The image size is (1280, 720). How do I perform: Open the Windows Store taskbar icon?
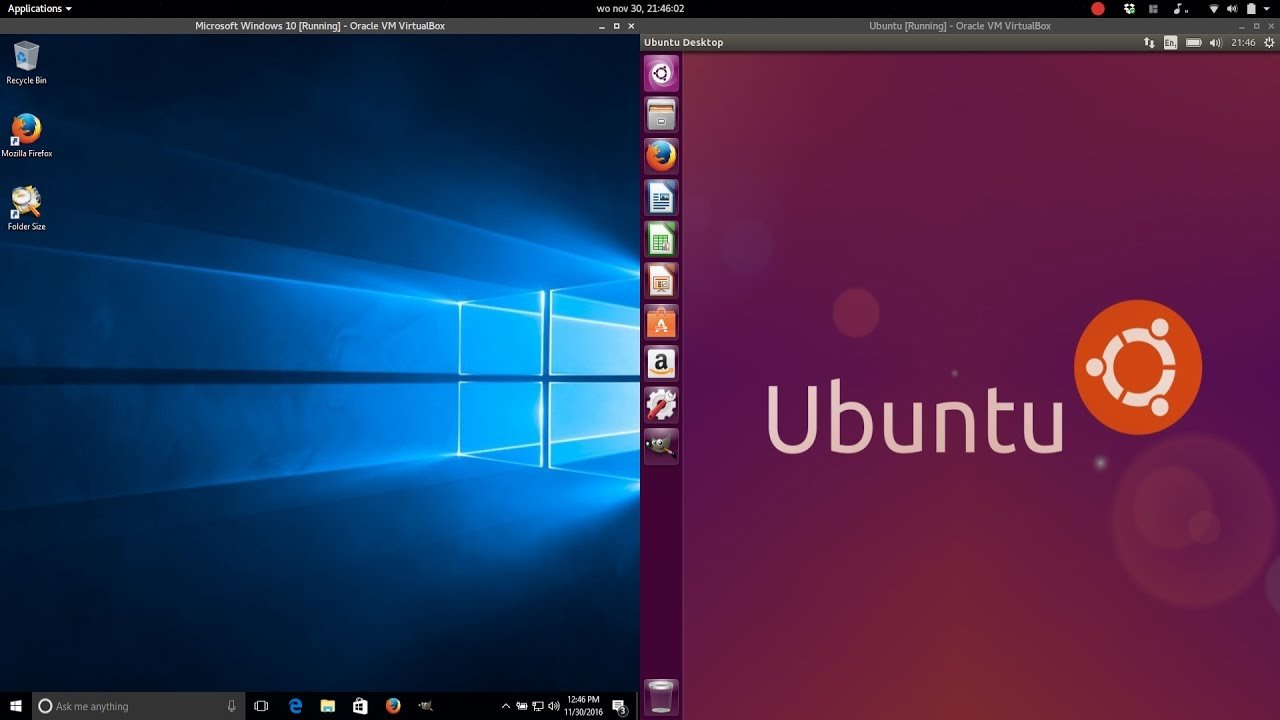coord(360,706)
